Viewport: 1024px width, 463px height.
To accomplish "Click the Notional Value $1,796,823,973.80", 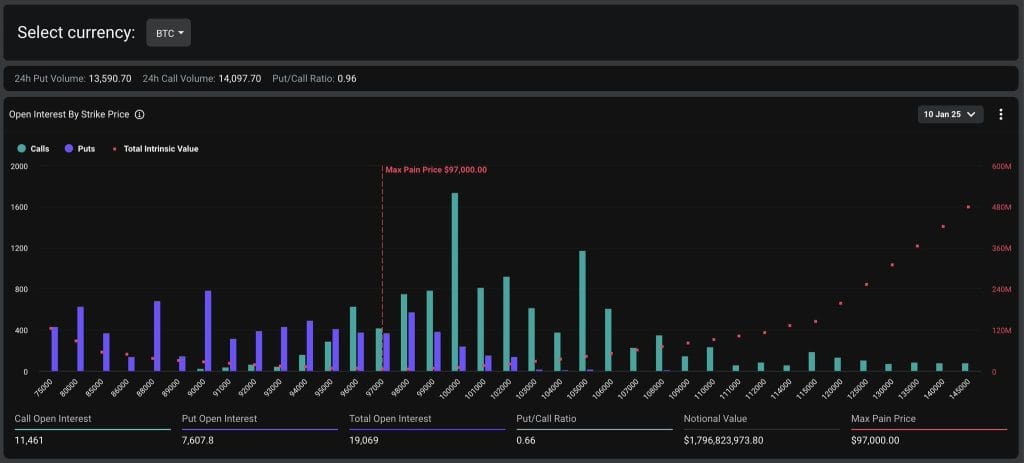I will (x=724, y=440).
